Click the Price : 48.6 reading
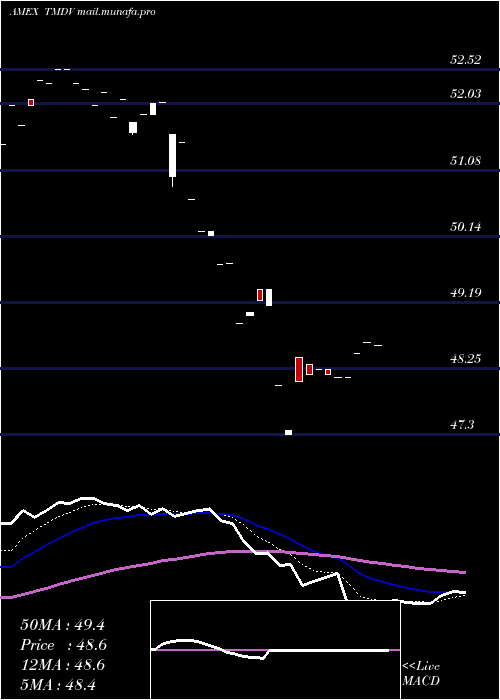The width and height of the screenshot is (500, 700). pos(63,645)
